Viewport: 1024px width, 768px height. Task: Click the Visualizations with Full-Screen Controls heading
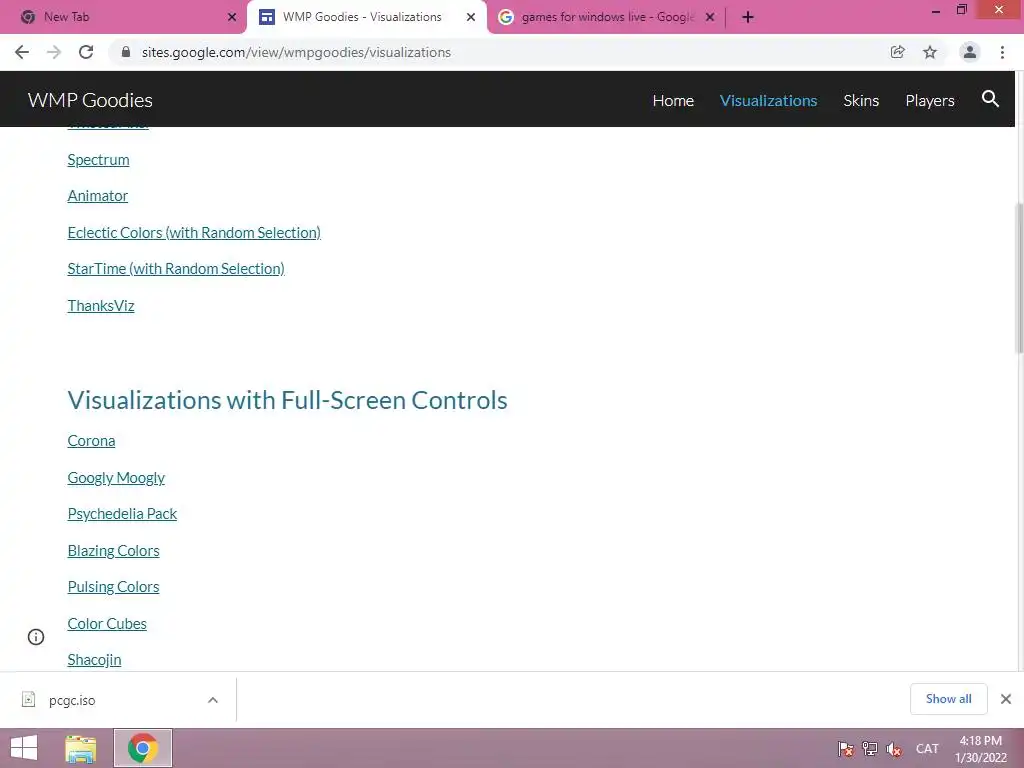pyautogui.click(x=287, y=400)
